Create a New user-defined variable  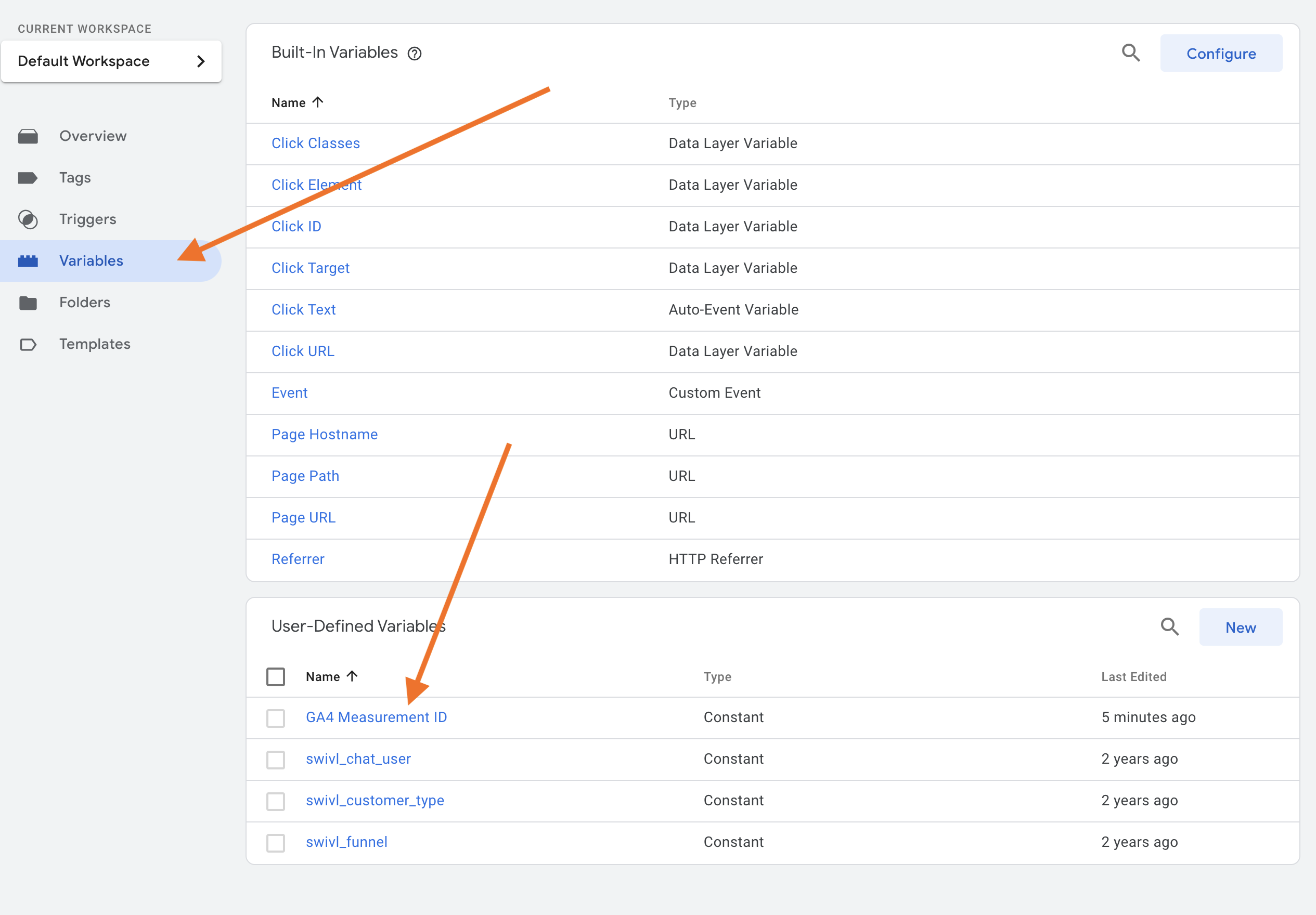(x=1240, y=628)
